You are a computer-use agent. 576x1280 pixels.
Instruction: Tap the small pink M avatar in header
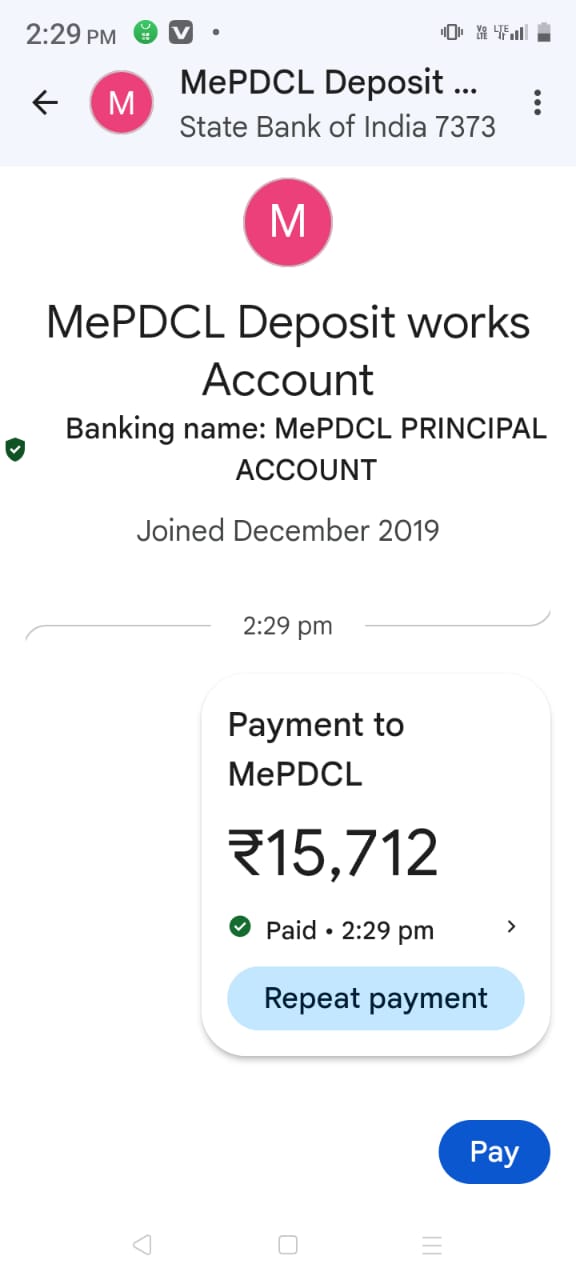click(x=121, y=103)
